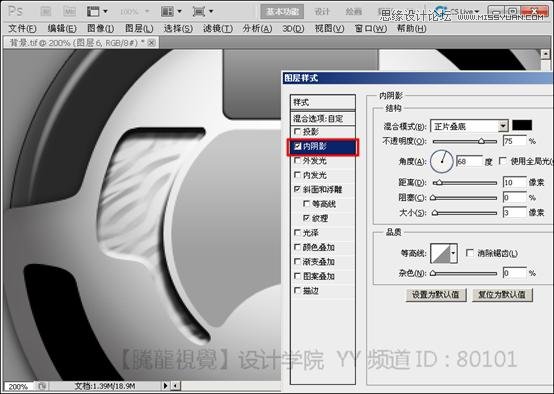Enable the 描边 stroke checkbox
554x394 pixels.
297,290
